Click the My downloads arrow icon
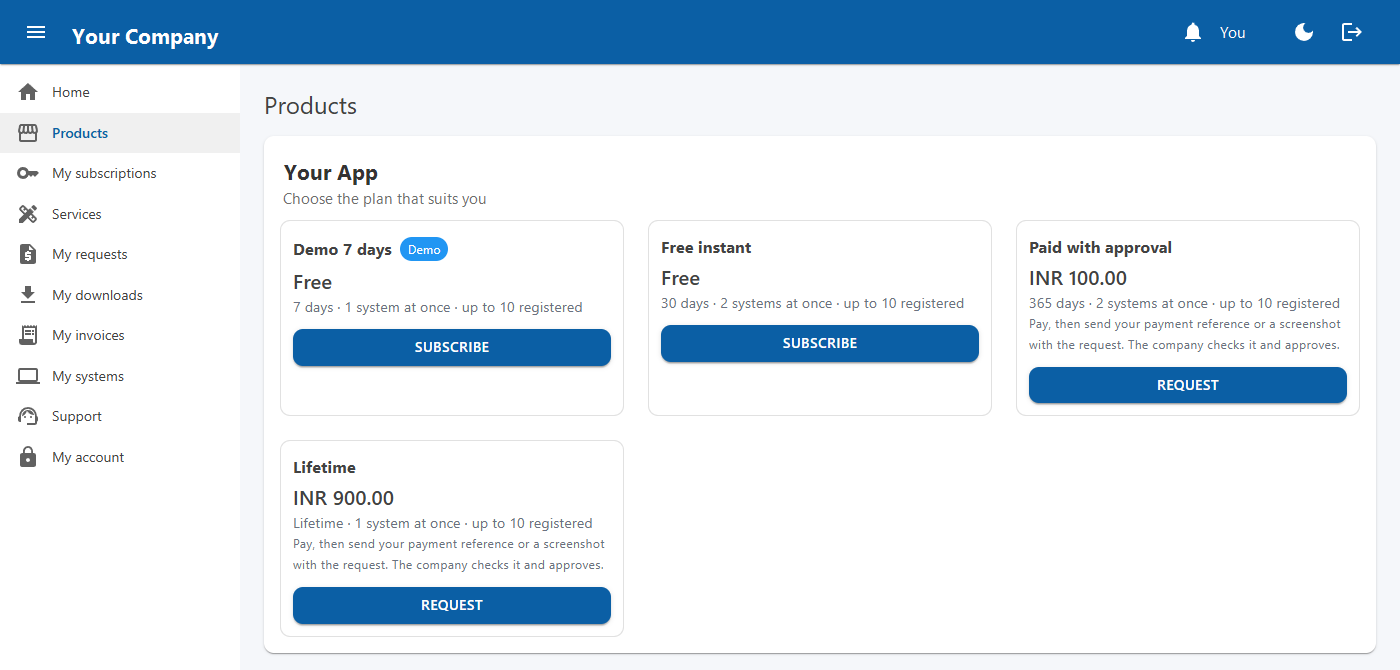This screenshot has width=1400, height=670. [28, 295]
